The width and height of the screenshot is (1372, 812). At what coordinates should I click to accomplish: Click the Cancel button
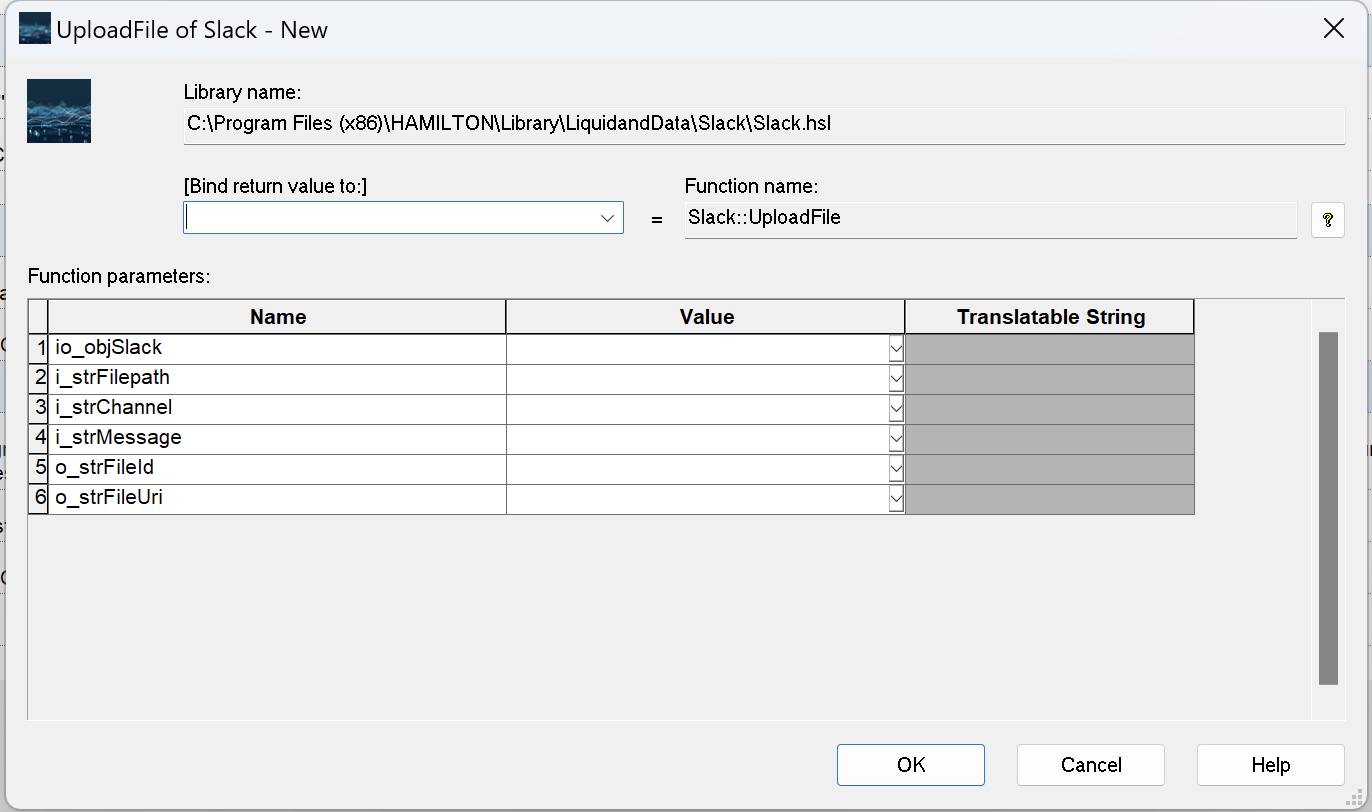[x=1091, y=765]
